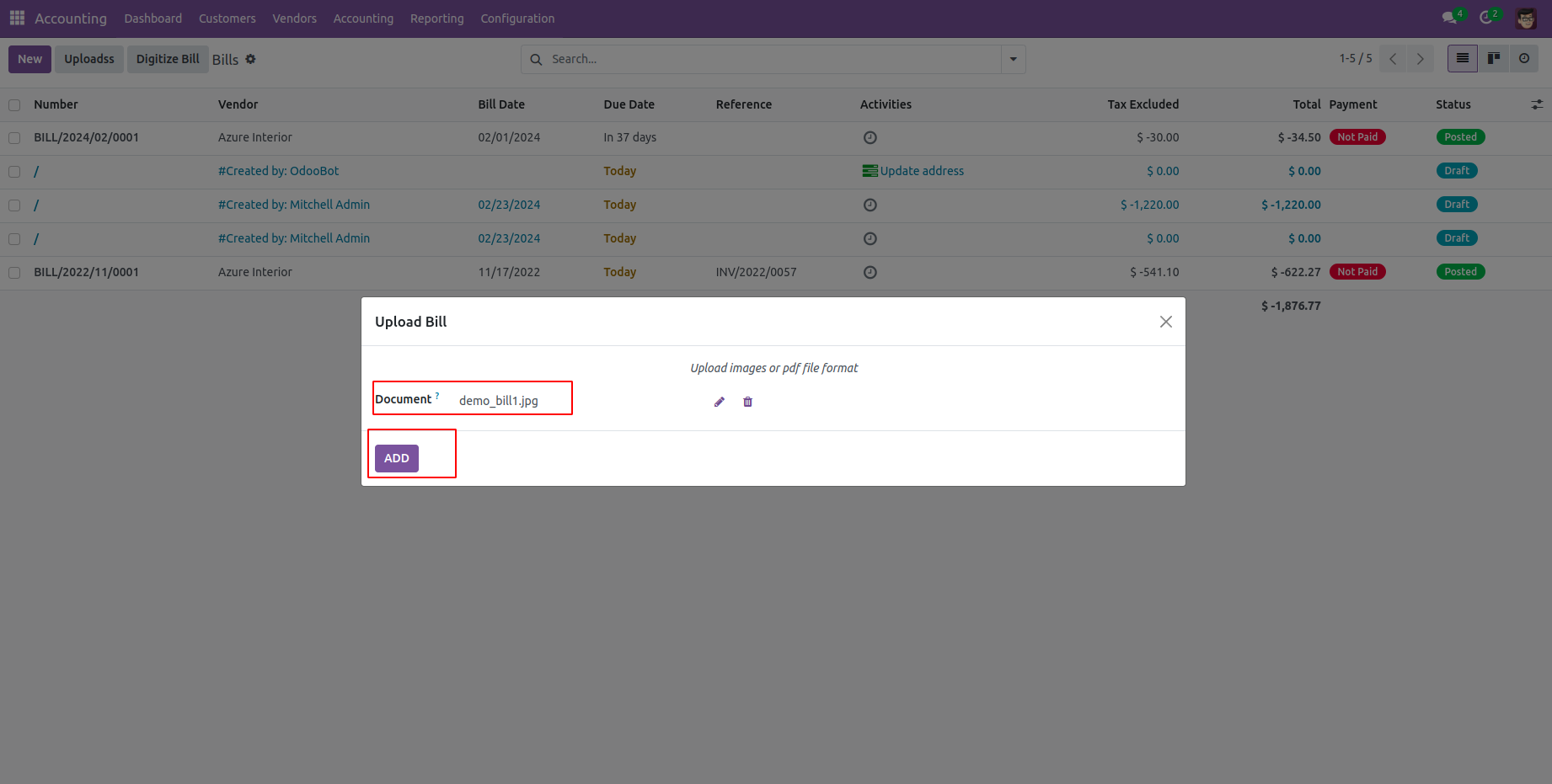Select checkbox for BILL/2022/11/0001
The image size is (1552, 784).
pos(14,272)
